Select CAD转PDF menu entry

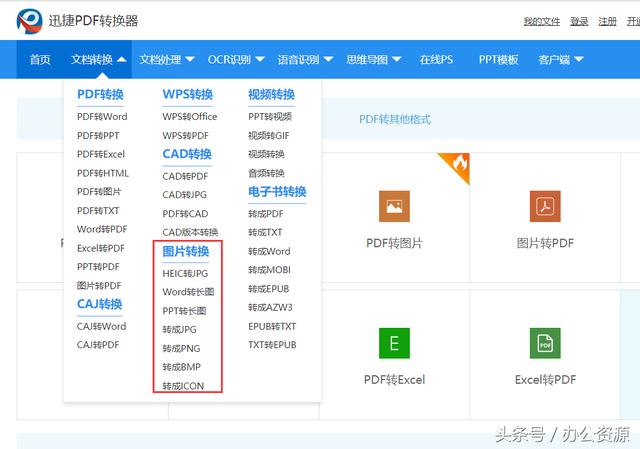185,176
